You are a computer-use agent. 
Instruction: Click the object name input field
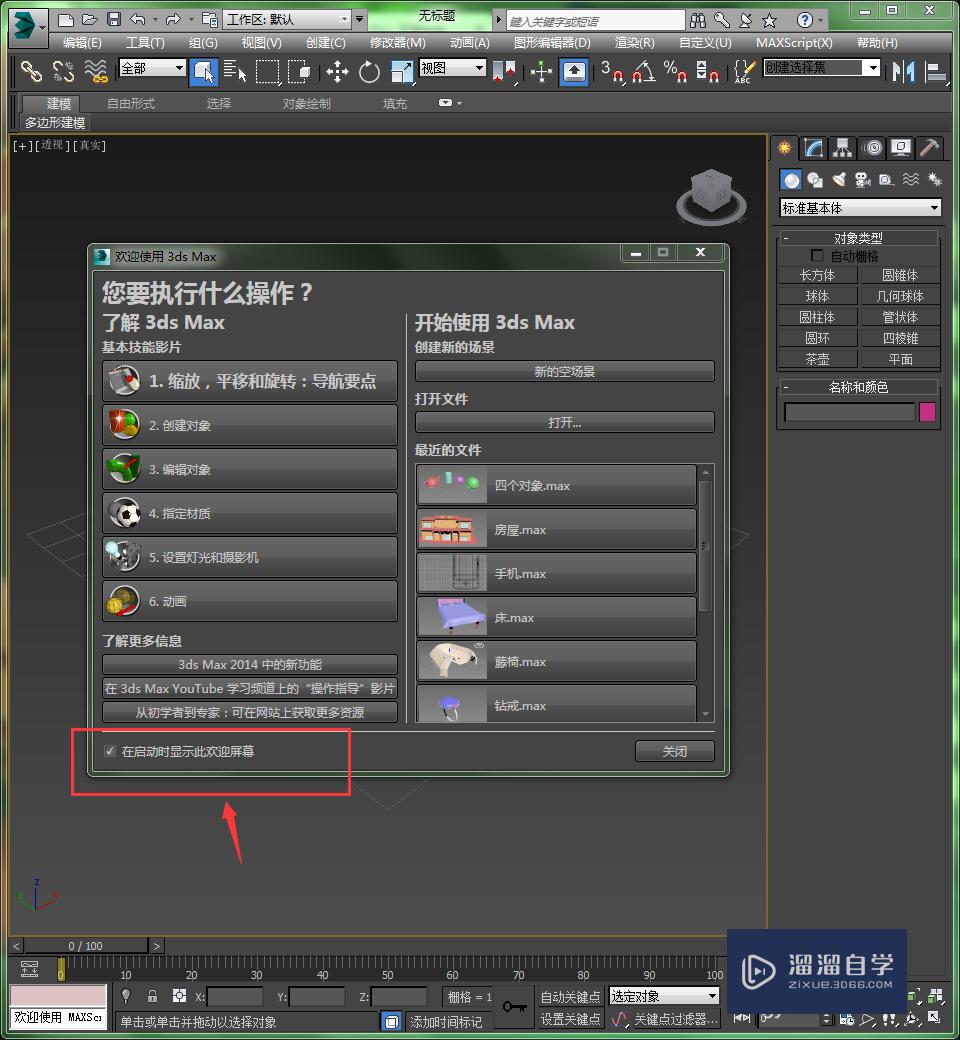coord(849,412)
